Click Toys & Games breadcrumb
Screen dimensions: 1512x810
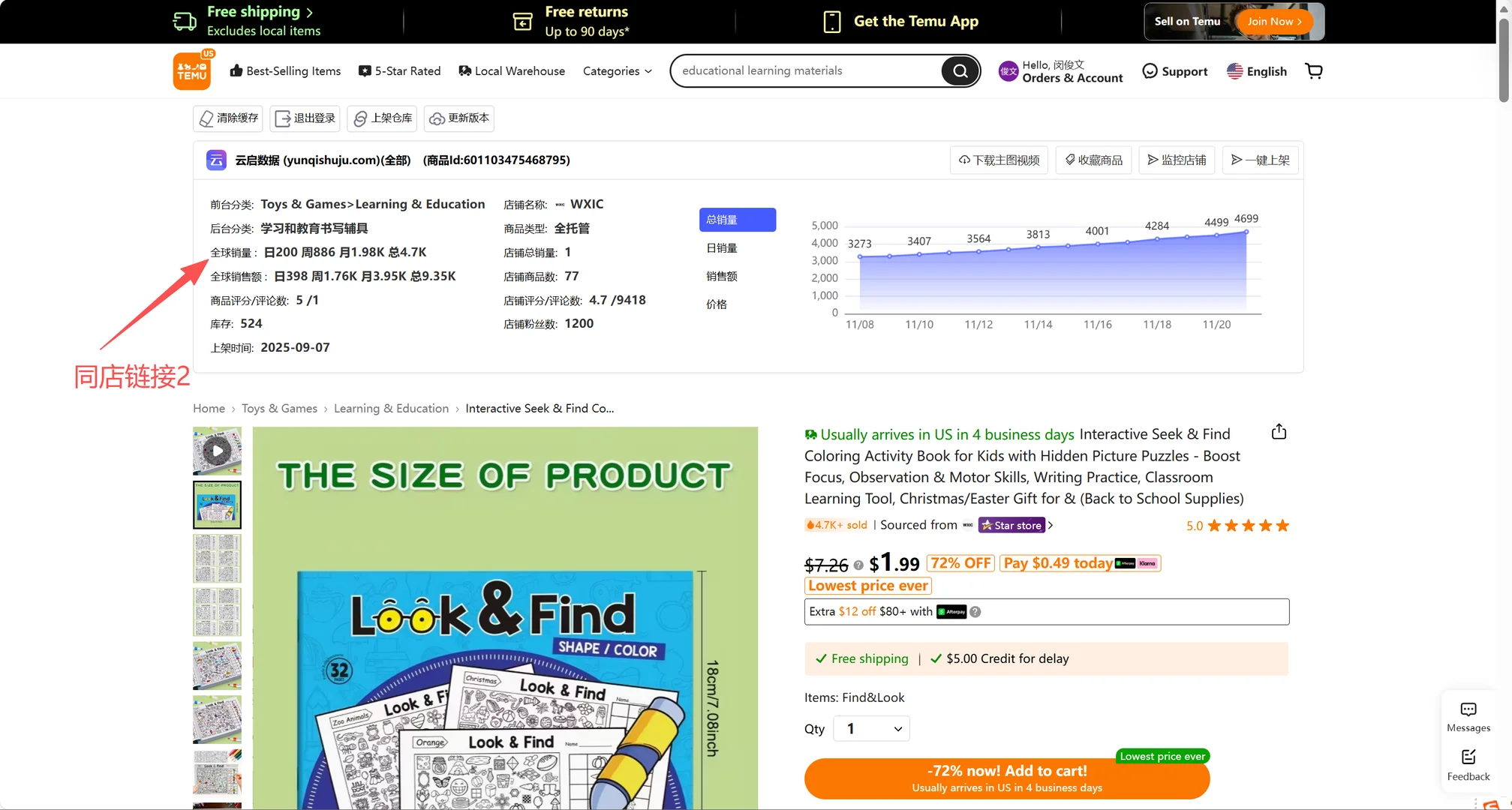pos(279,409)
